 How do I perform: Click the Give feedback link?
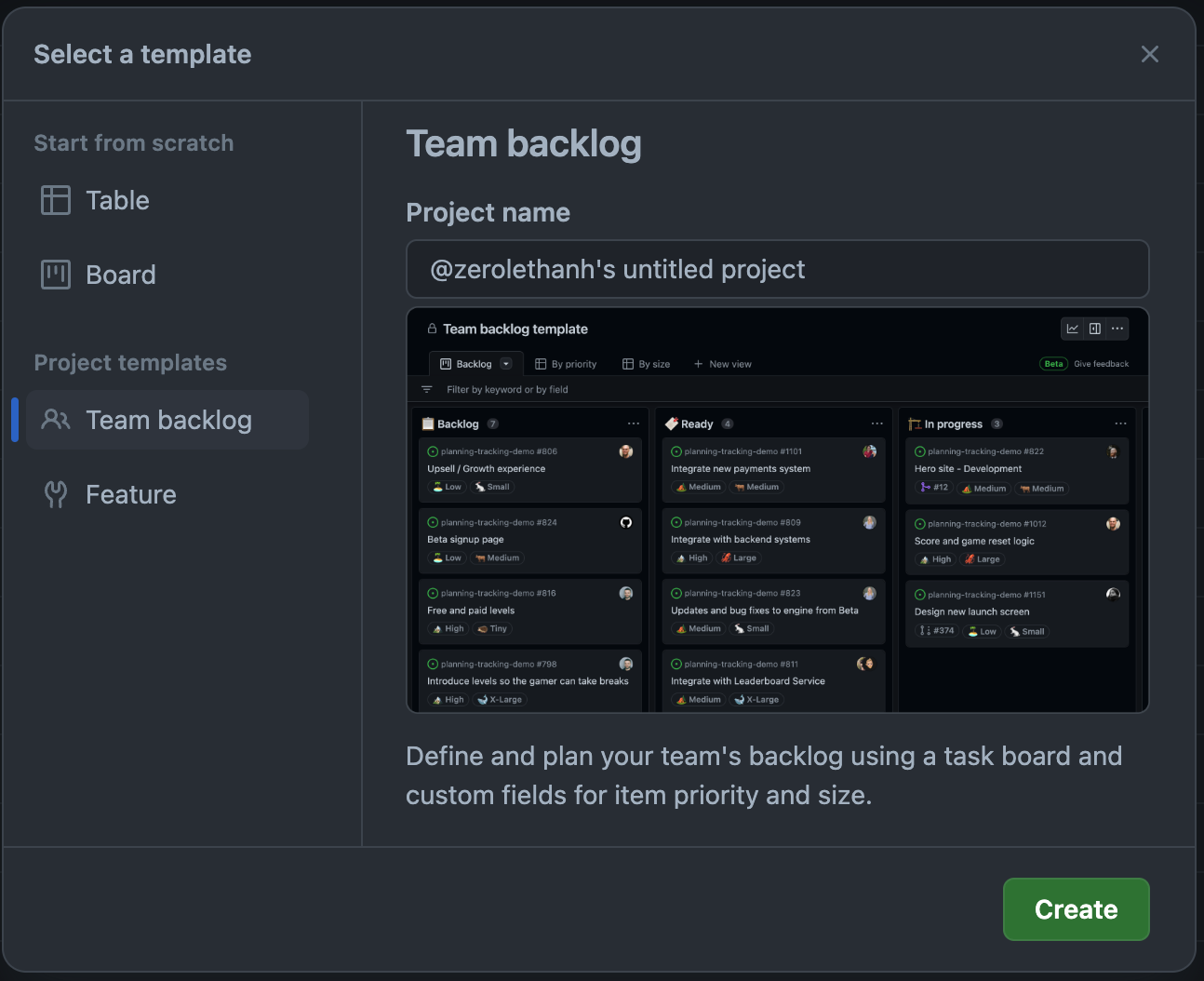[x=1101, y=364]
